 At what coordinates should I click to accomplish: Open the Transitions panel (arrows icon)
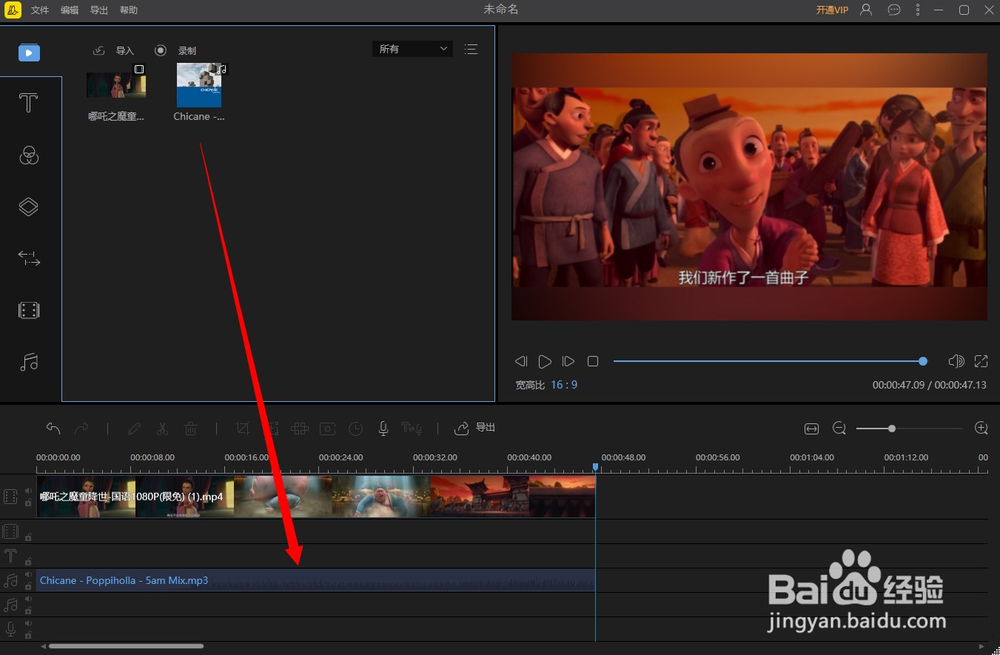pyautogui.click(x=29, y=258)
